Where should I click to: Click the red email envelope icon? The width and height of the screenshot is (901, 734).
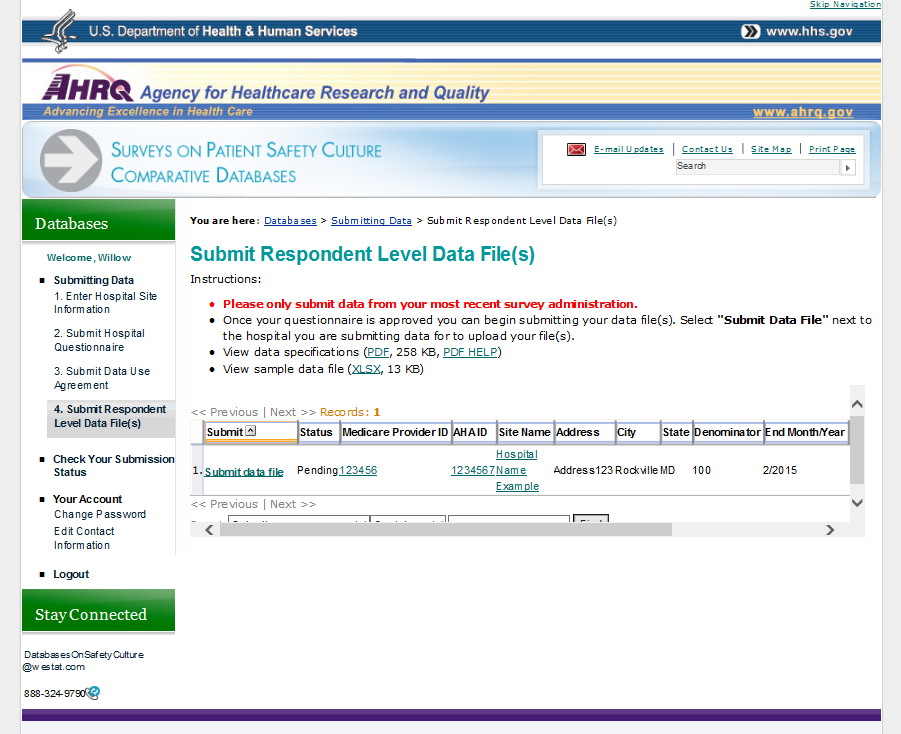[x=576, y=149]
